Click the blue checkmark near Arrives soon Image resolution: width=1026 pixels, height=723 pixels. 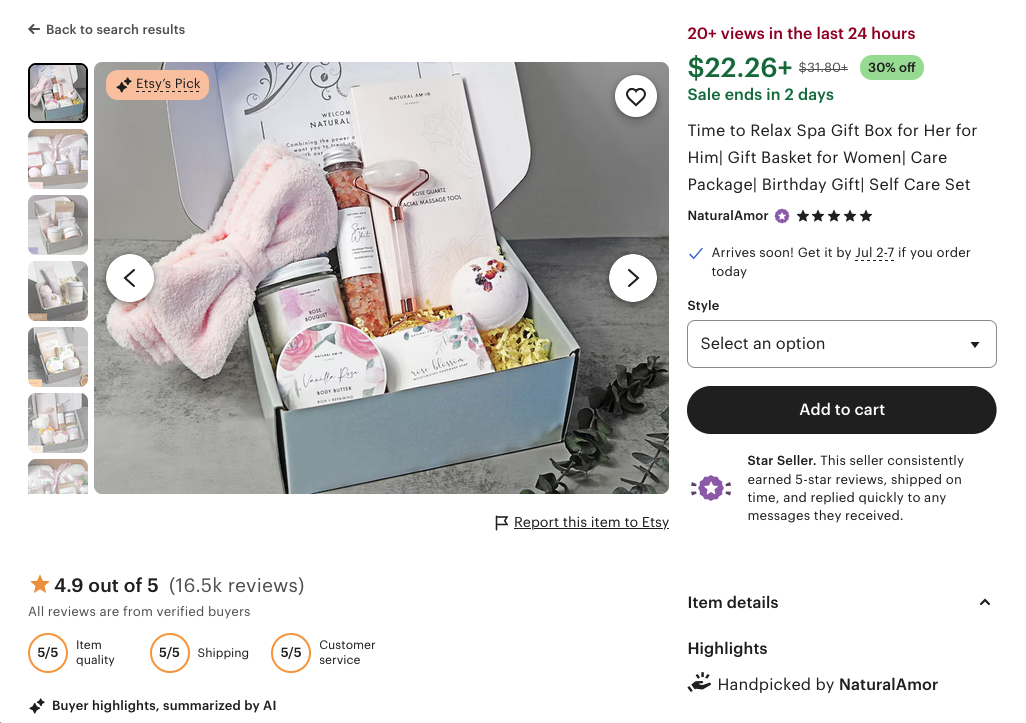point(696,253)
